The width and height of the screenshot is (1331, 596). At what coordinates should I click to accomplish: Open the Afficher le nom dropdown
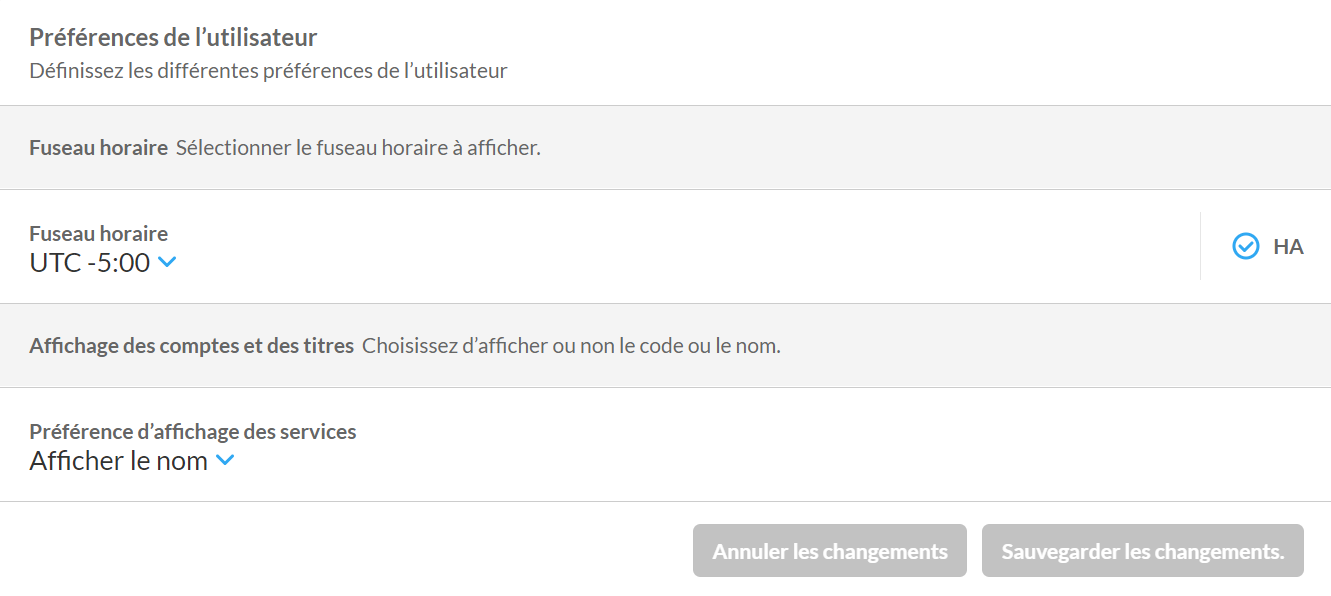(x=119, y=461)
